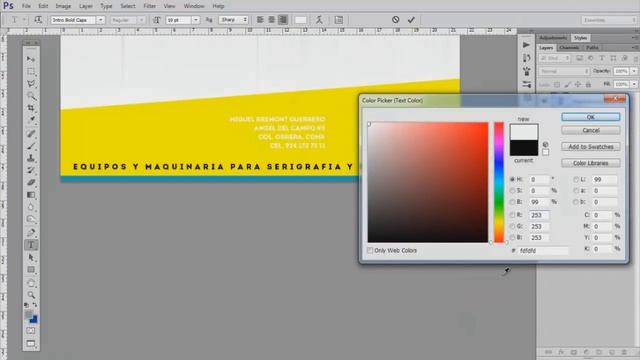Image resolution: width=640 pixels, height=360 pixels.
Task: Commit current text edits
Action: tap(411, 20)
